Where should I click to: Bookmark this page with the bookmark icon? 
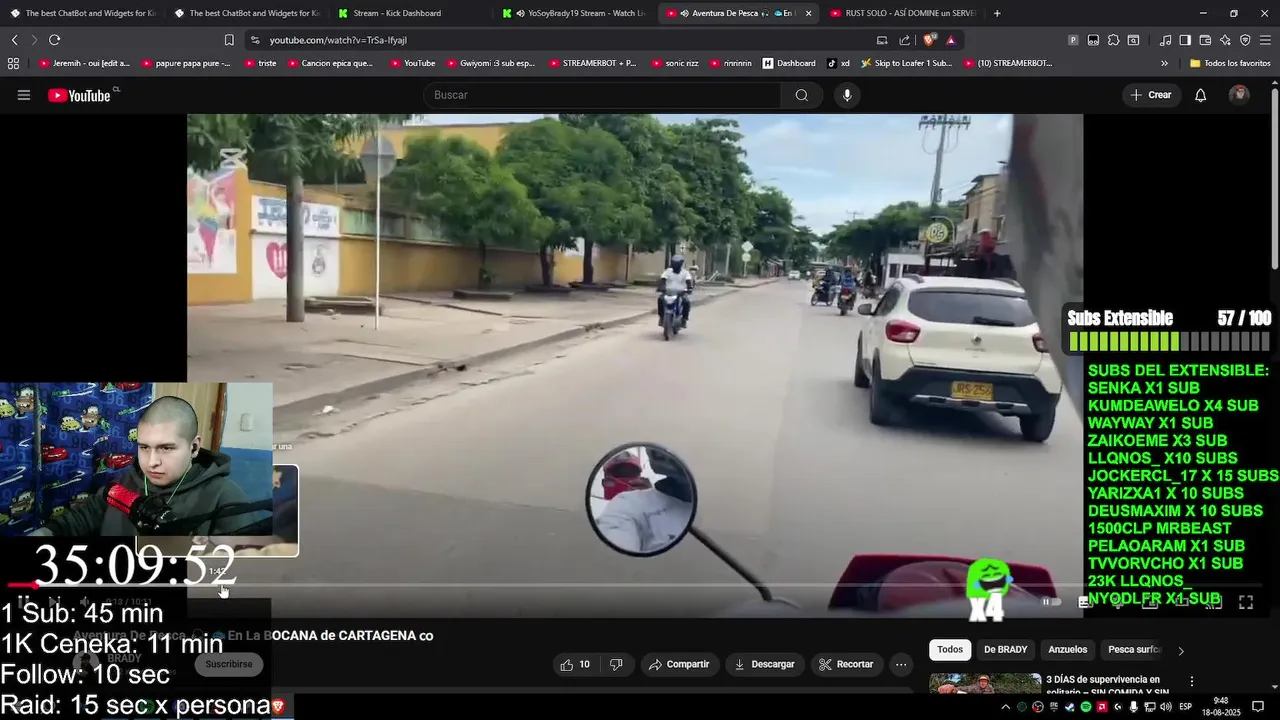[229, 40]
